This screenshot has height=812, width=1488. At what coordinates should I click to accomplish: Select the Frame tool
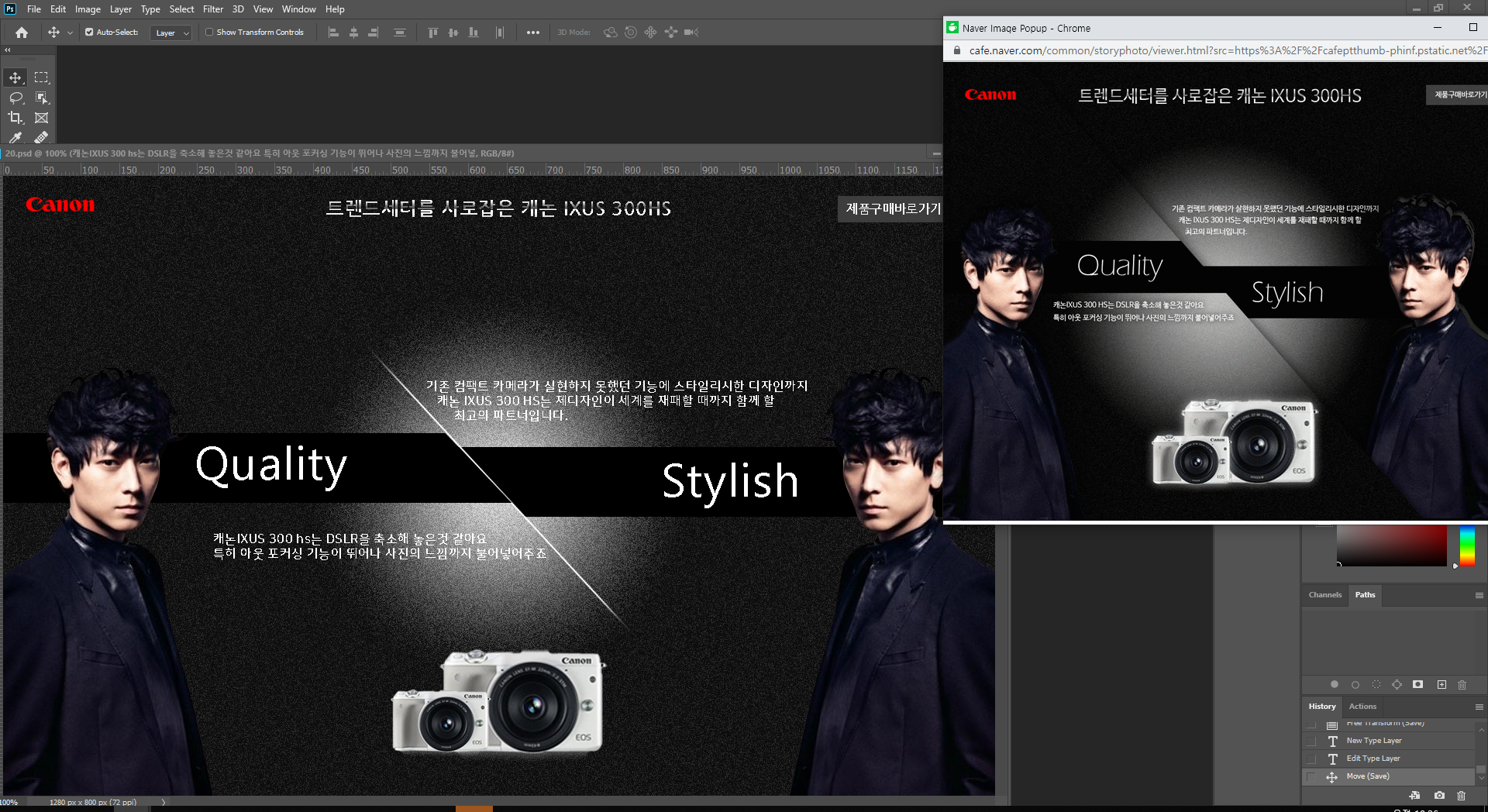click(42, 118)
